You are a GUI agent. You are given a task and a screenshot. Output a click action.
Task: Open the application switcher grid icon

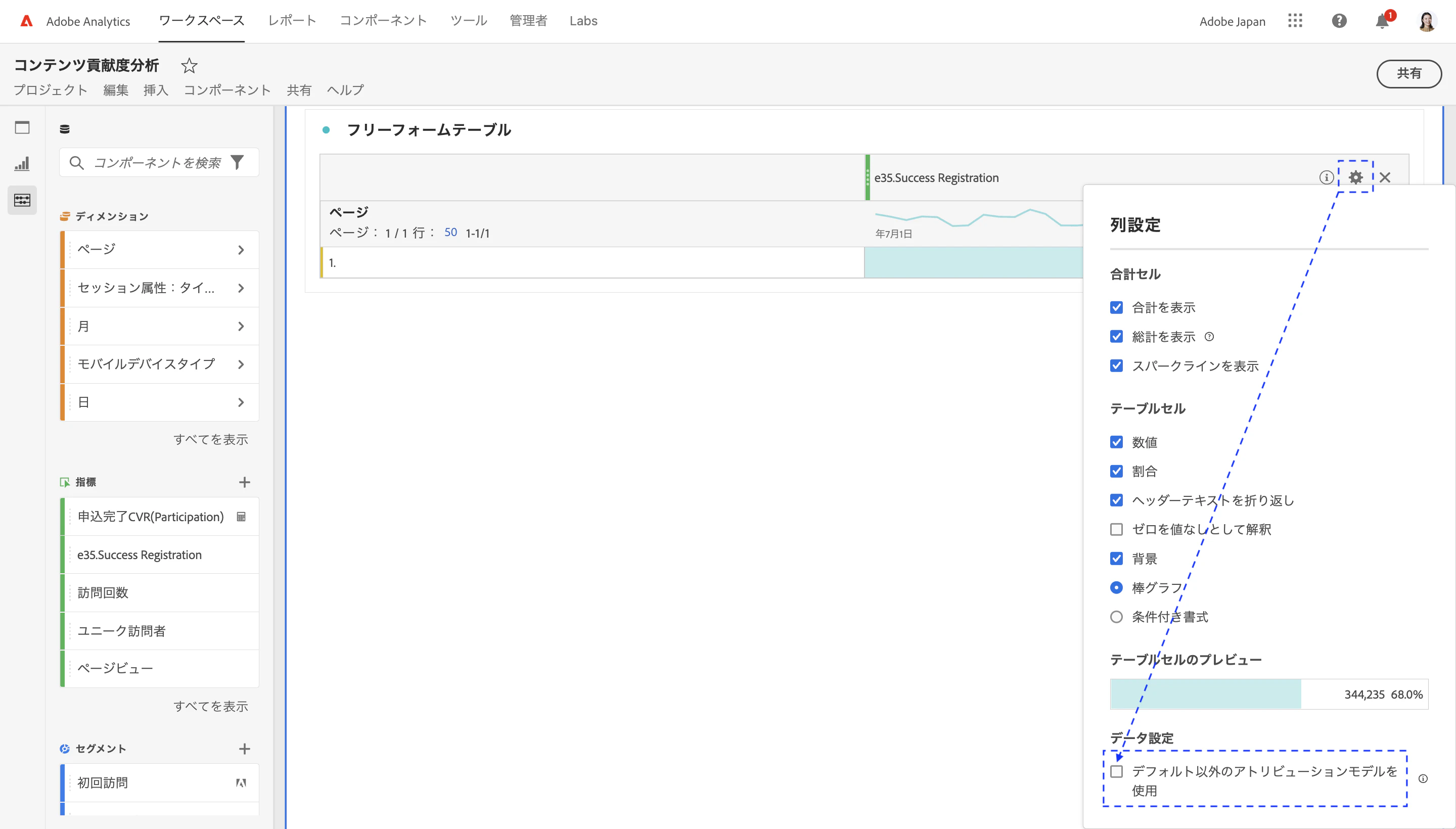[1295, 21]
